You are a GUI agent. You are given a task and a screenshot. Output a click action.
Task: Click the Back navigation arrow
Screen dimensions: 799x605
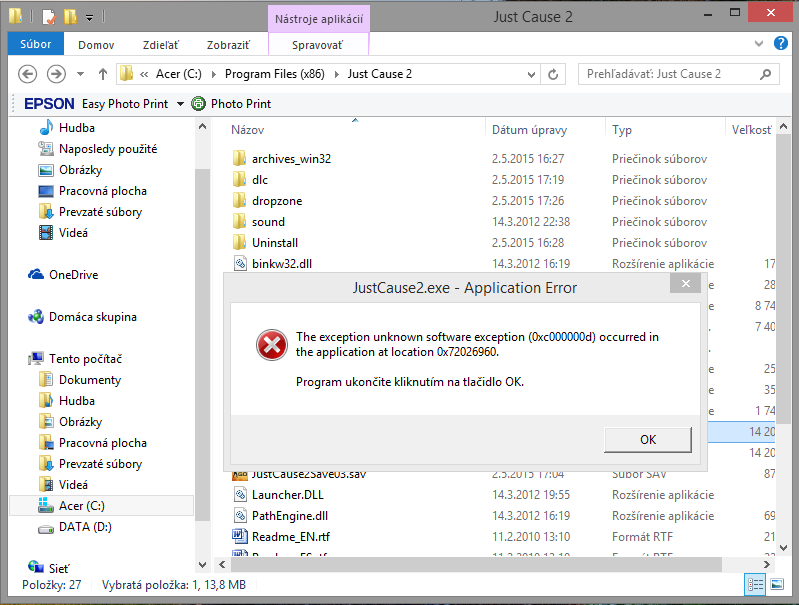coord(28,74)
